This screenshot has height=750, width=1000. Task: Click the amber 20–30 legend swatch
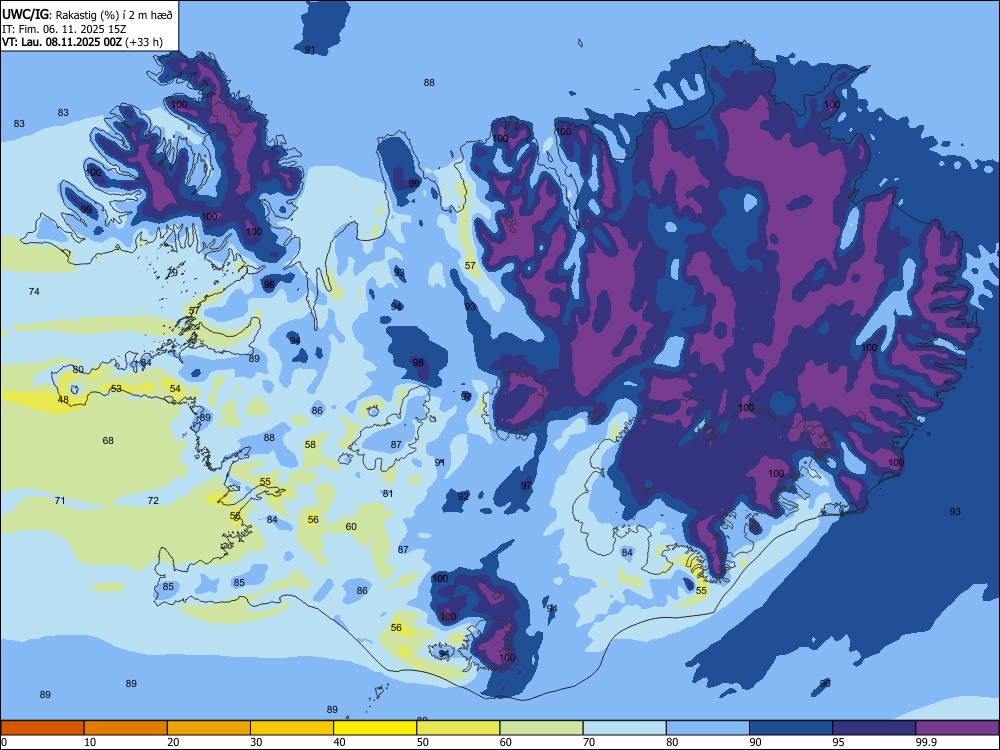(209, 728)
